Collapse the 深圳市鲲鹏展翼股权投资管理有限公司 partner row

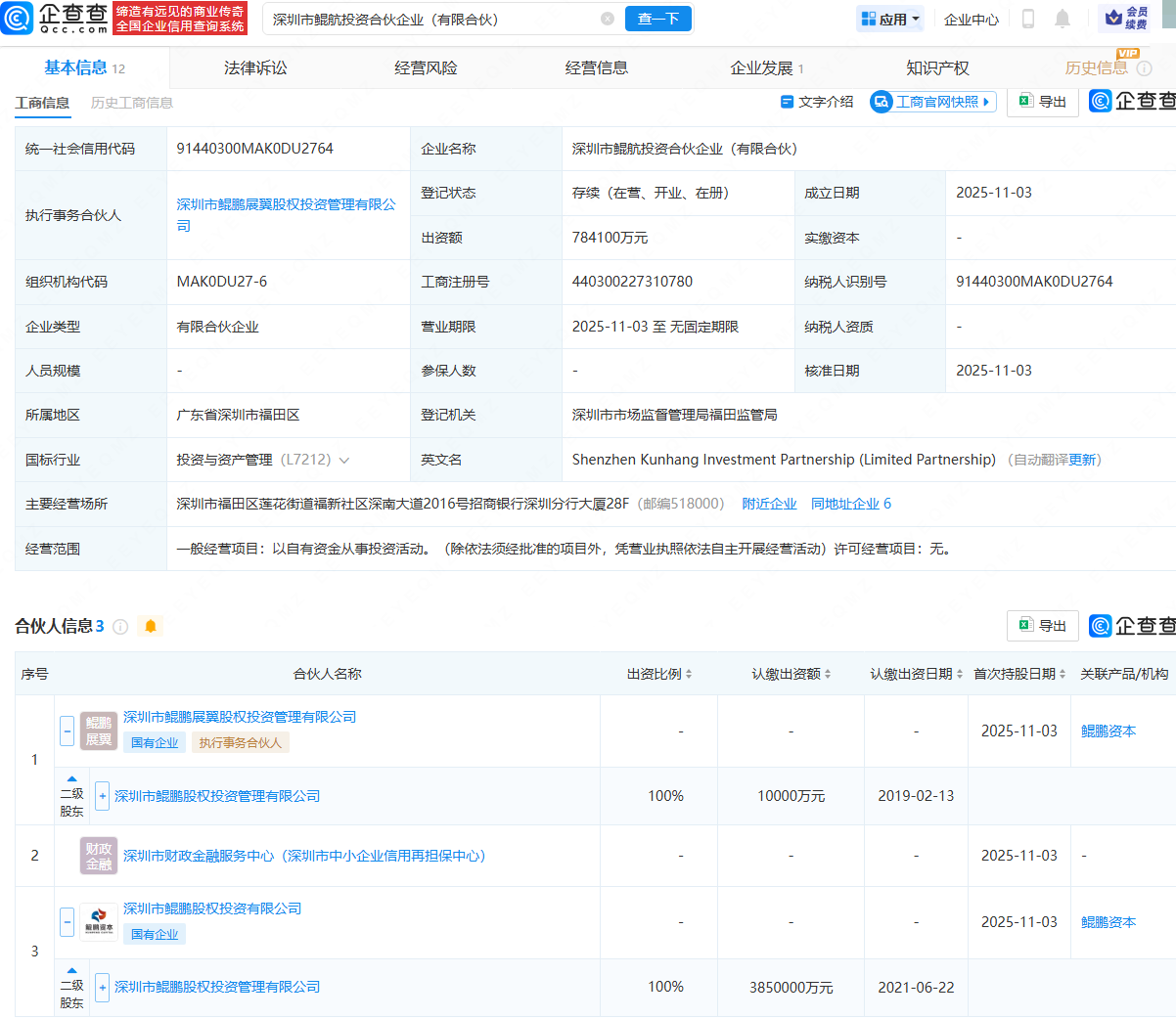[68, 731]
